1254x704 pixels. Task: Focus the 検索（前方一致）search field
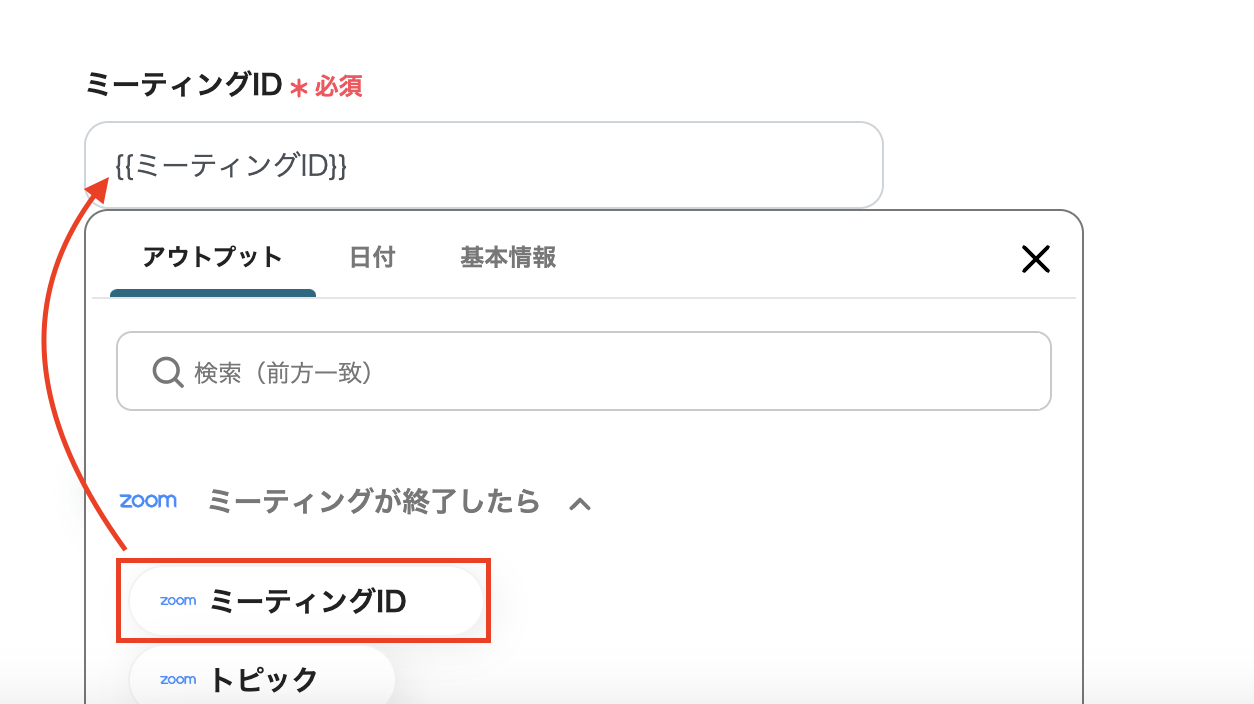(x=600, y=373)
